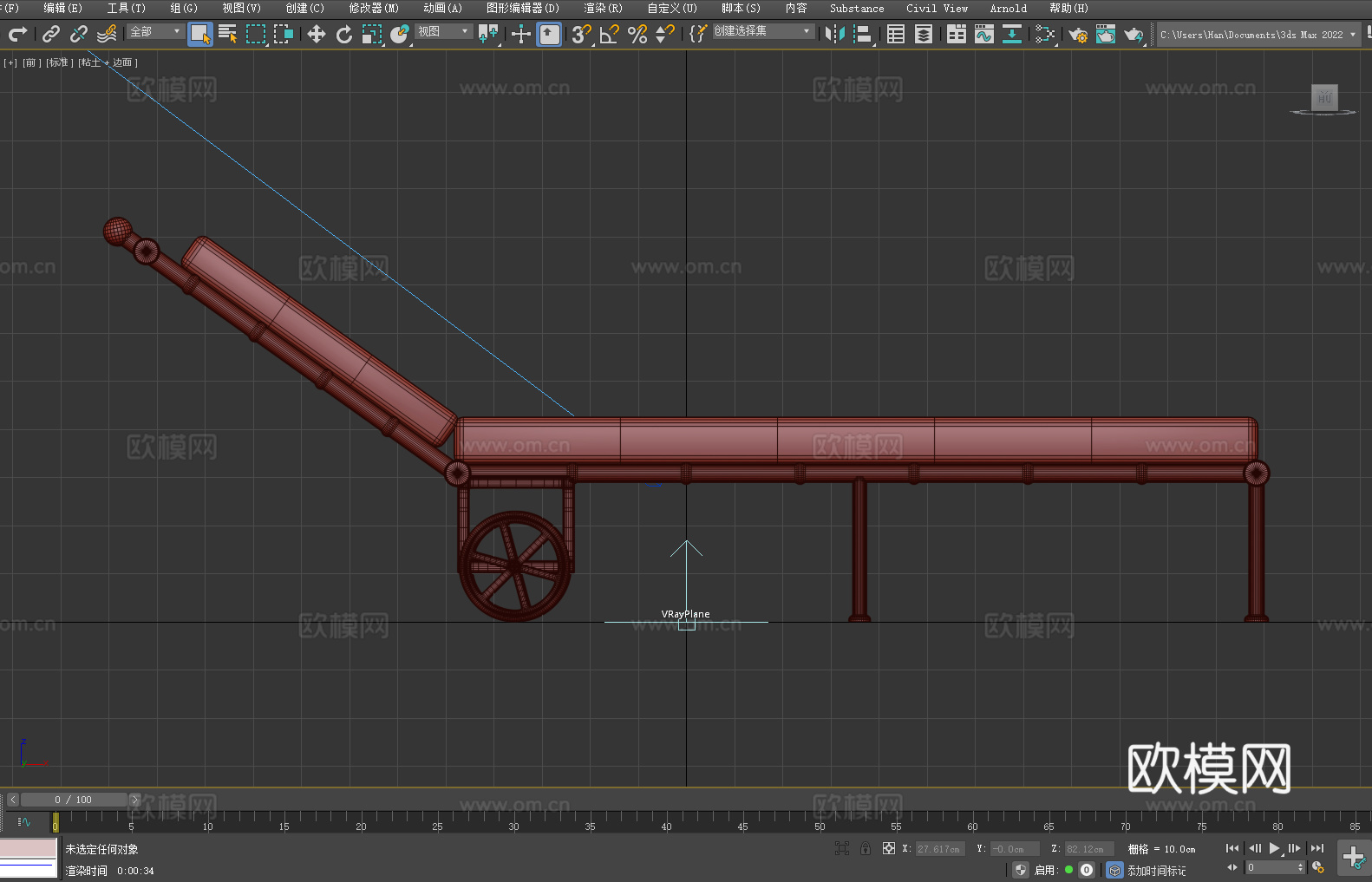This screenshot has height=882, width=1372.
Task: Toggle the Layer Explorer icon
Action: (924, 34)
